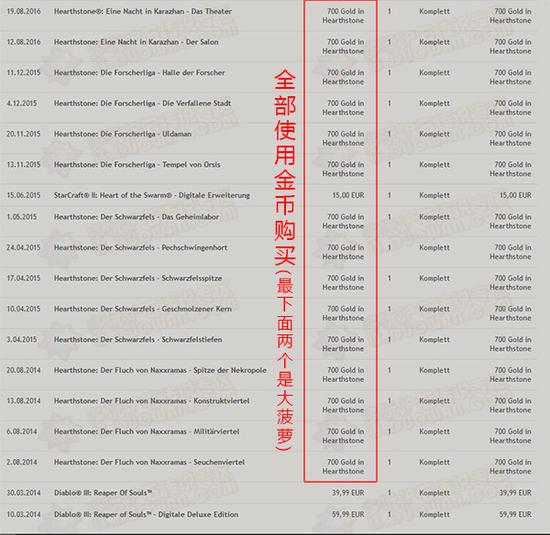This screenshot has width=550, height=535.
Task: Click '700 Gold in Hearthstone' price for Das Theater
Action: (343, 16)
